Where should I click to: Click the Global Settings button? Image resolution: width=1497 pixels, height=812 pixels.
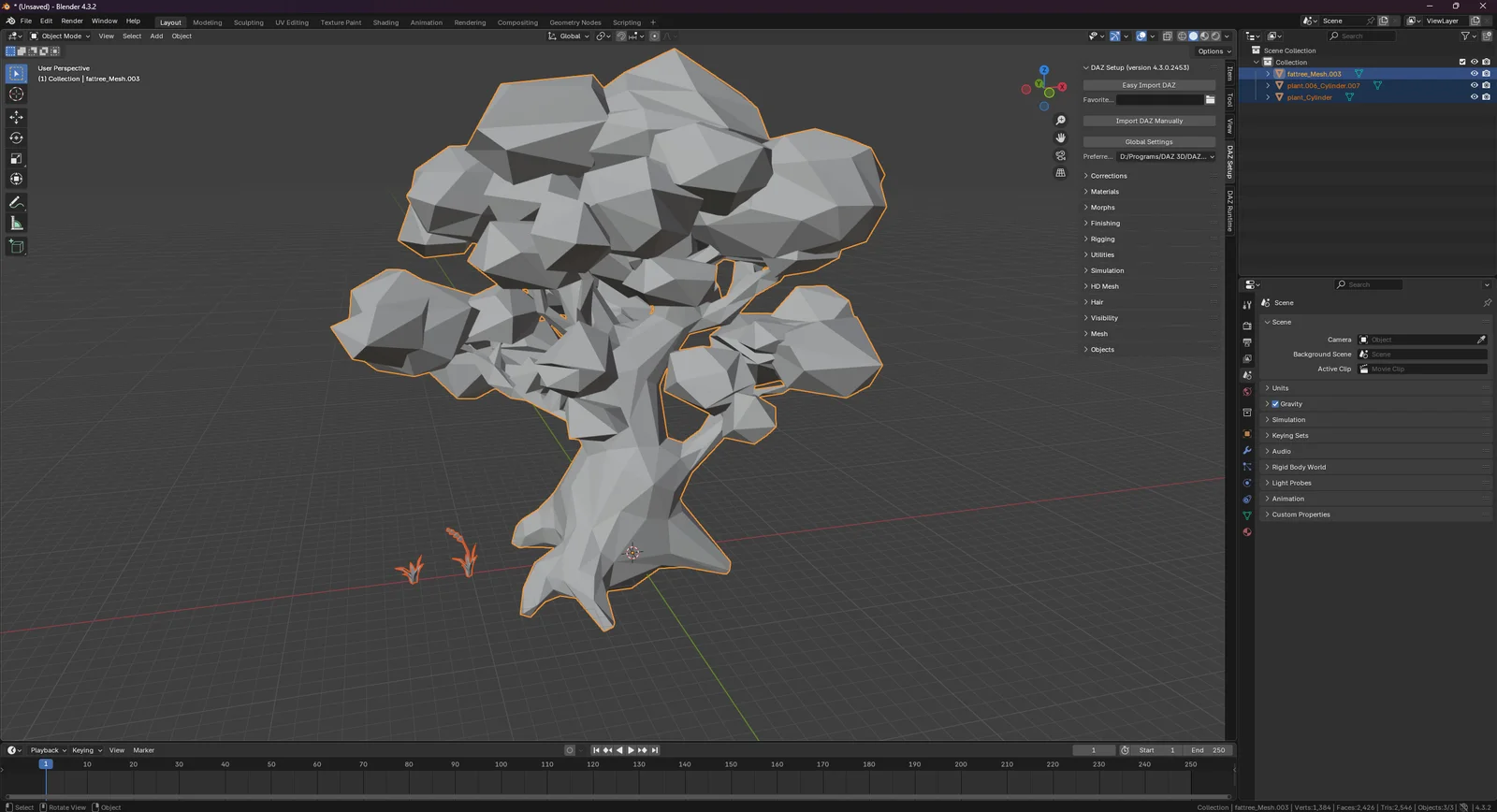coord(1148,142)
